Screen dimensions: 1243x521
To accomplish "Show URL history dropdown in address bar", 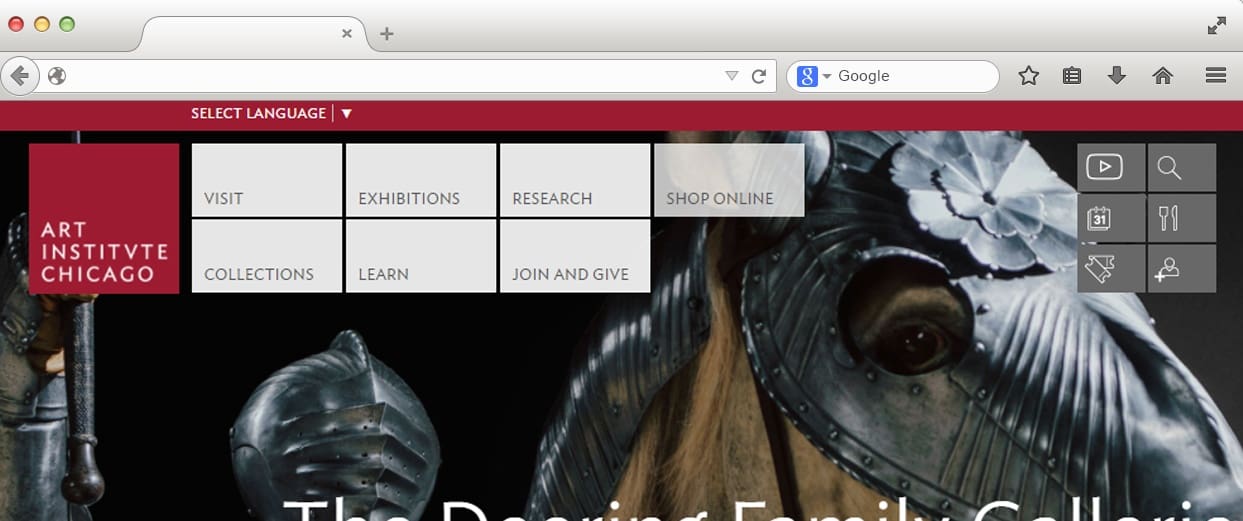I will pos(731,76).
